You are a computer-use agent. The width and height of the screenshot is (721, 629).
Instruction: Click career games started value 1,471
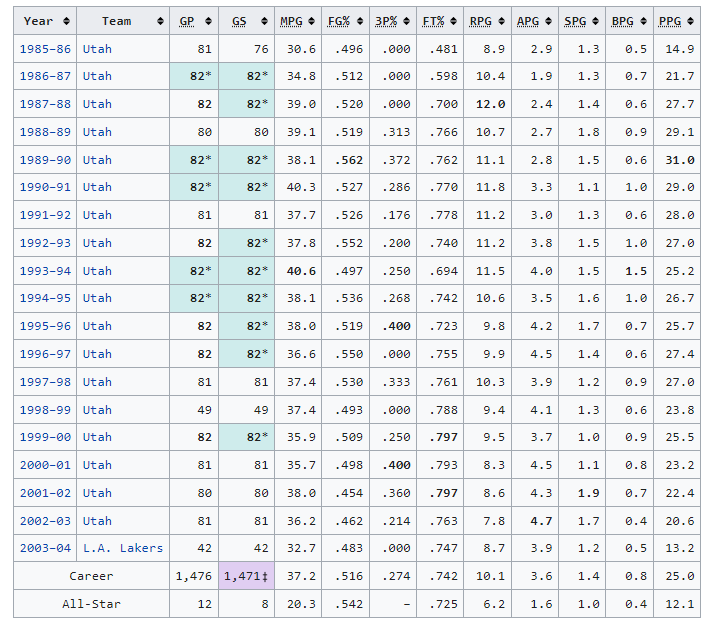click(246, 576)
